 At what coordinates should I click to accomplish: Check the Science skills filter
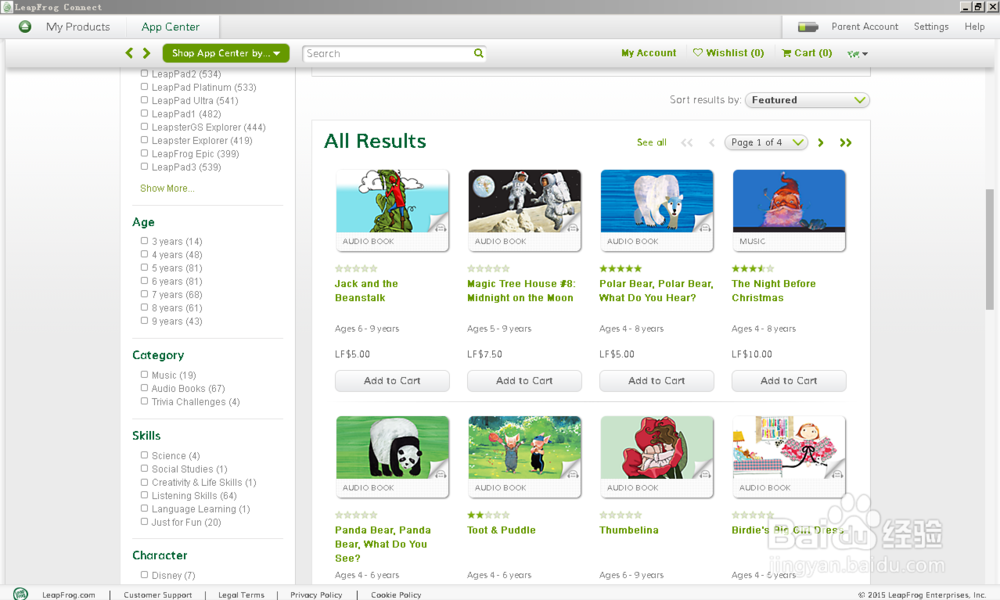[144, 455]
